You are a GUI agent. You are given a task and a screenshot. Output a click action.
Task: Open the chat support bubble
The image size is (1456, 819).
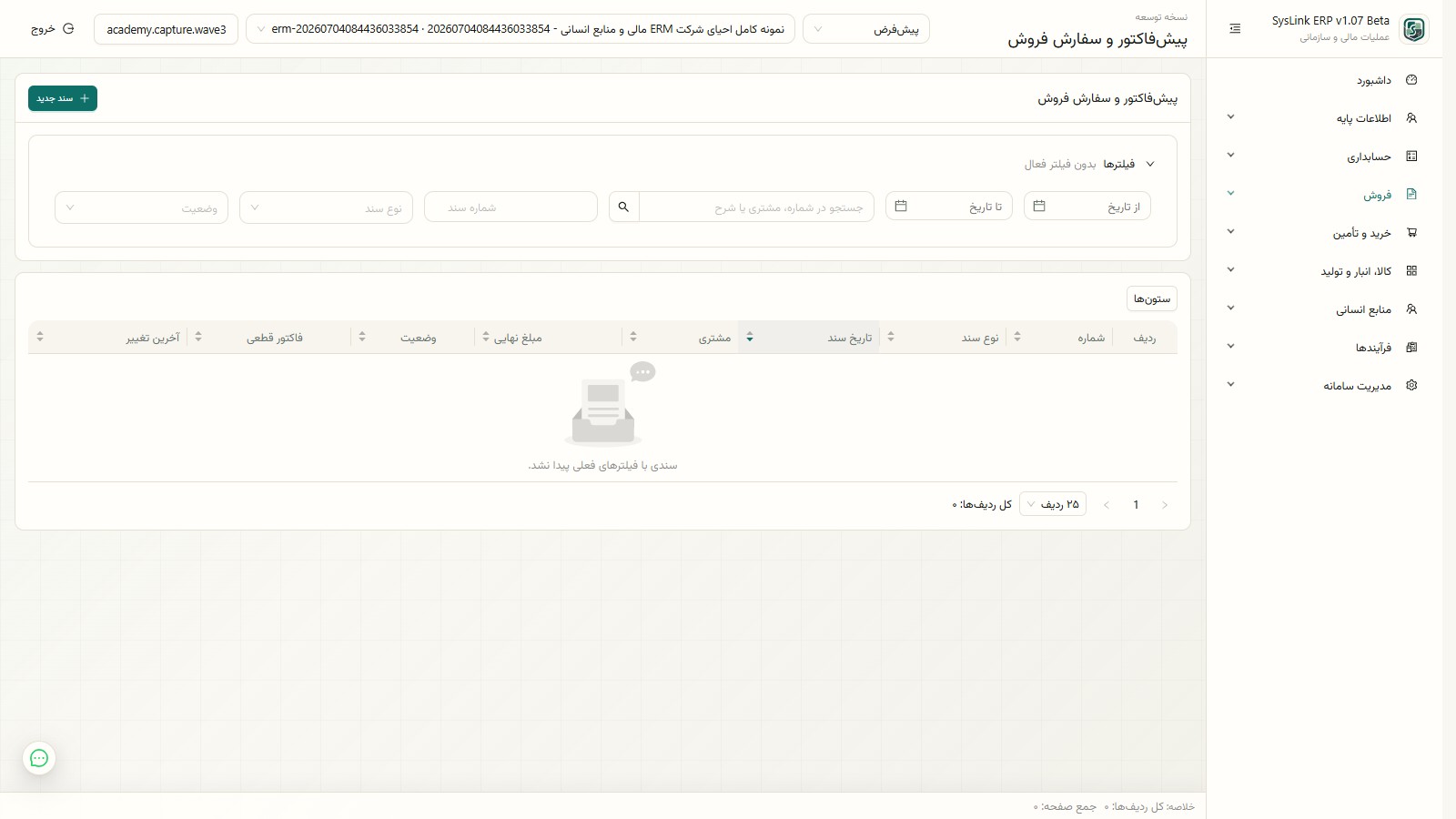(39, 758)
